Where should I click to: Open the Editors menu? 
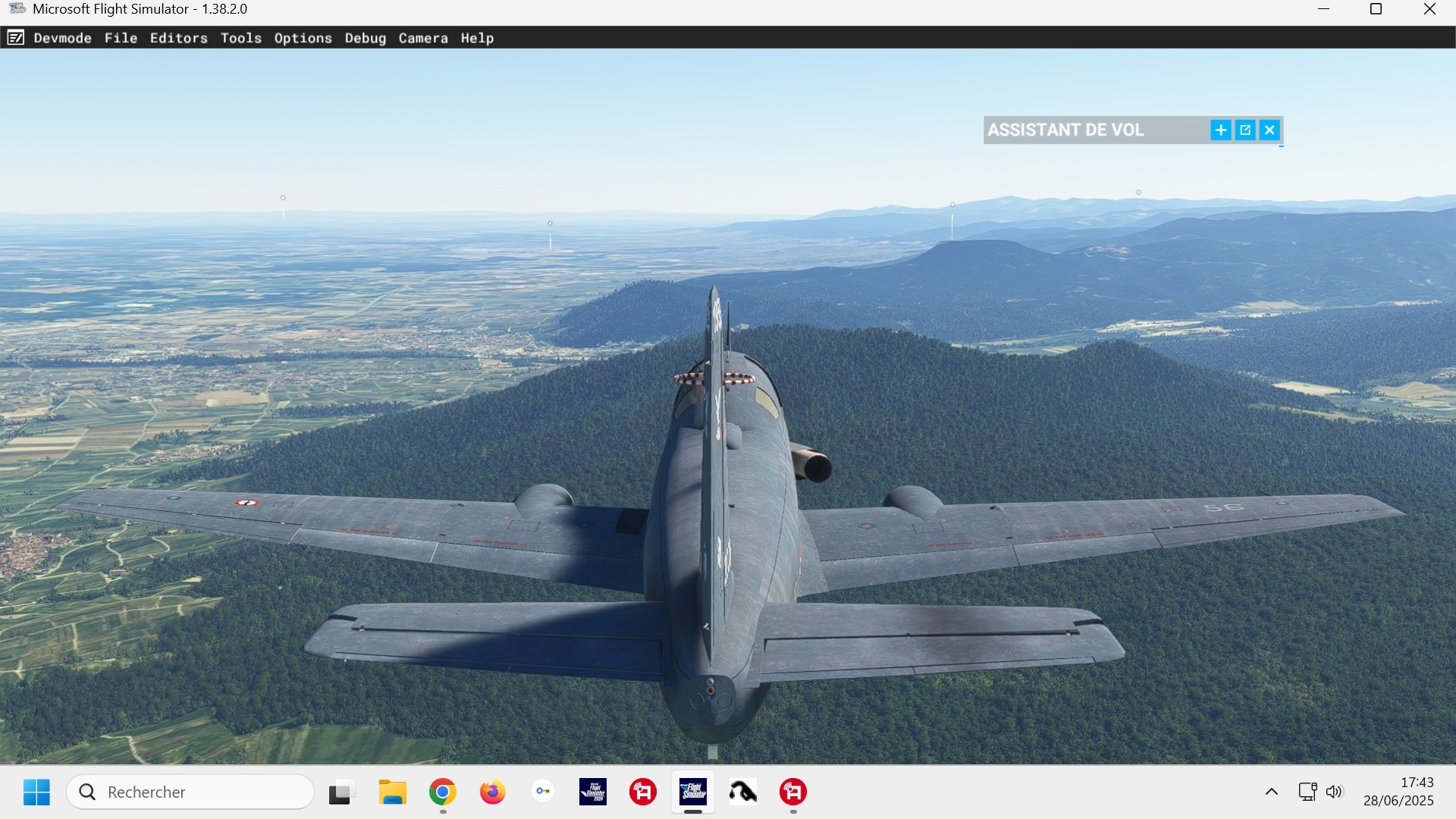click(178, 38)
